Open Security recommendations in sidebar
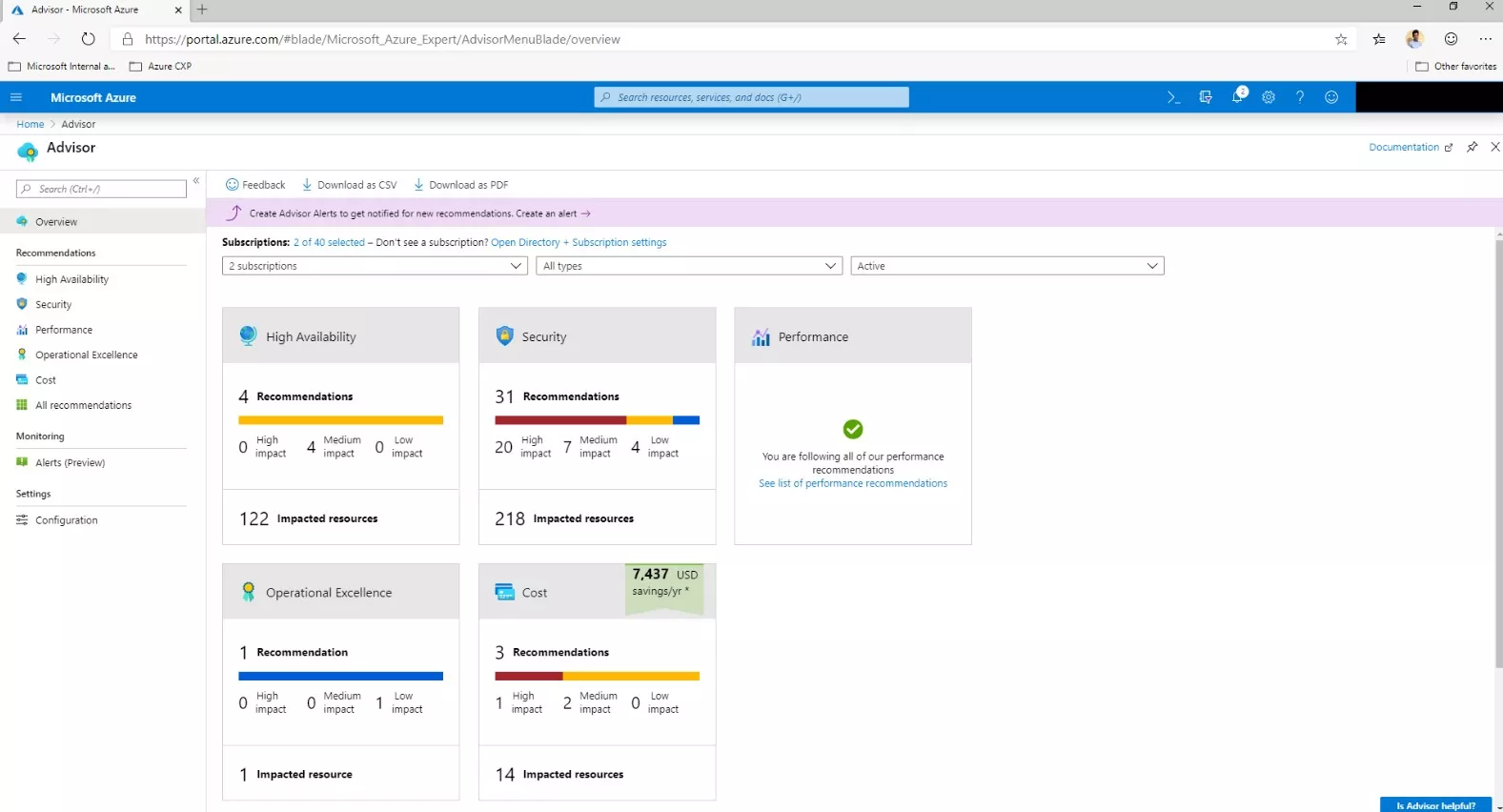Viewport: 1503px width, 812px height. click(53, 305)
